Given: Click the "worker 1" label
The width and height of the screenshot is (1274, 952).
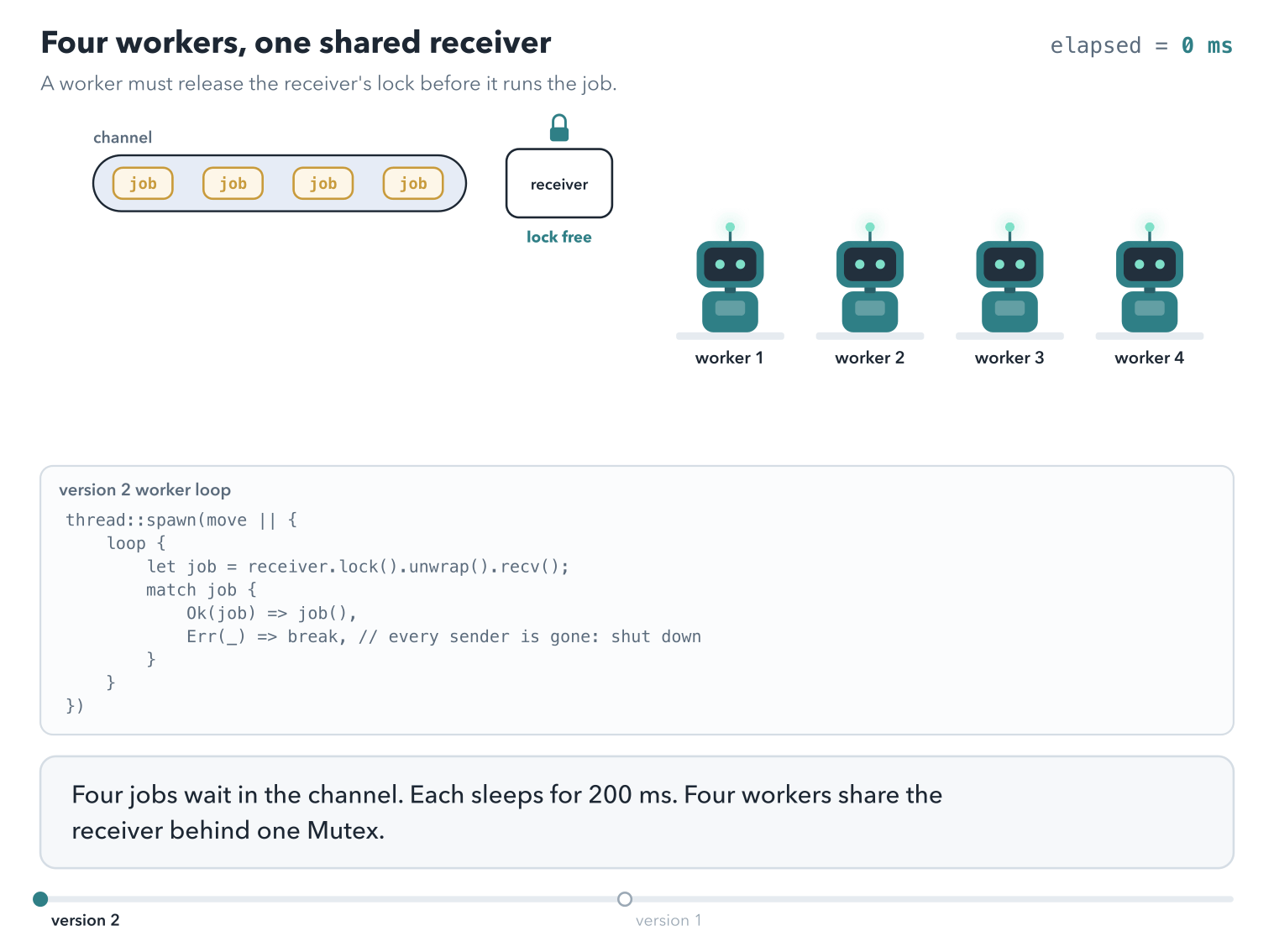Looking at the screenshot, I should tap(730, 358).
